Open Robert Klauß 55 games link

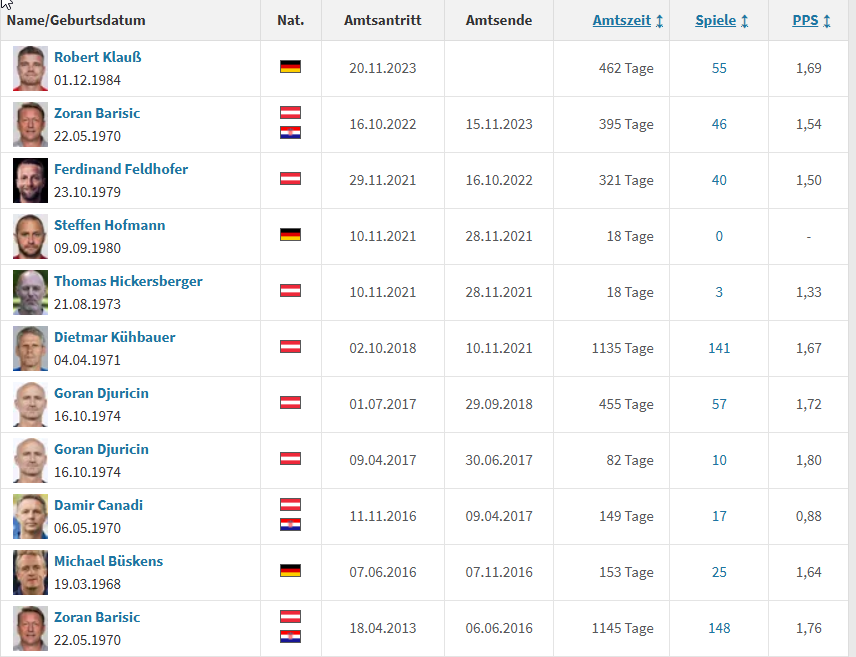click(x=719, y=68)
